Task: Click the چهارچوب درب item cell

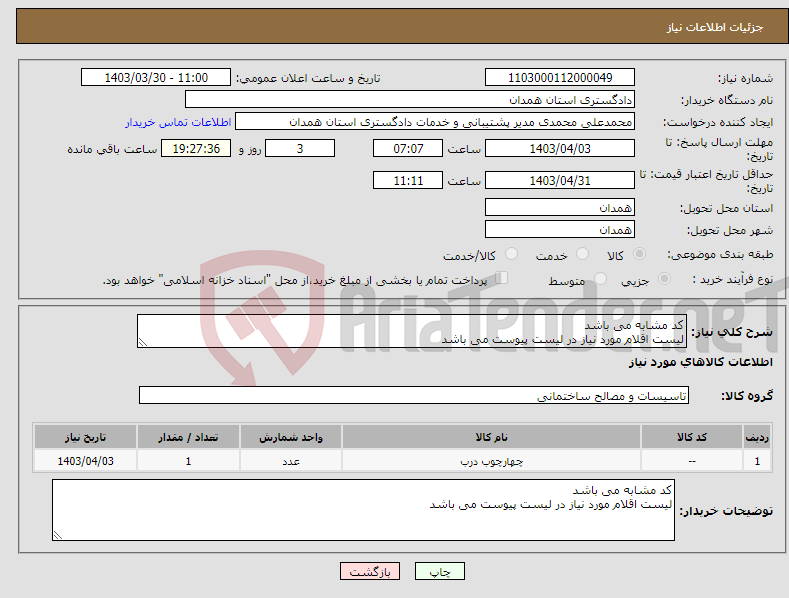Action: point(491,461)
